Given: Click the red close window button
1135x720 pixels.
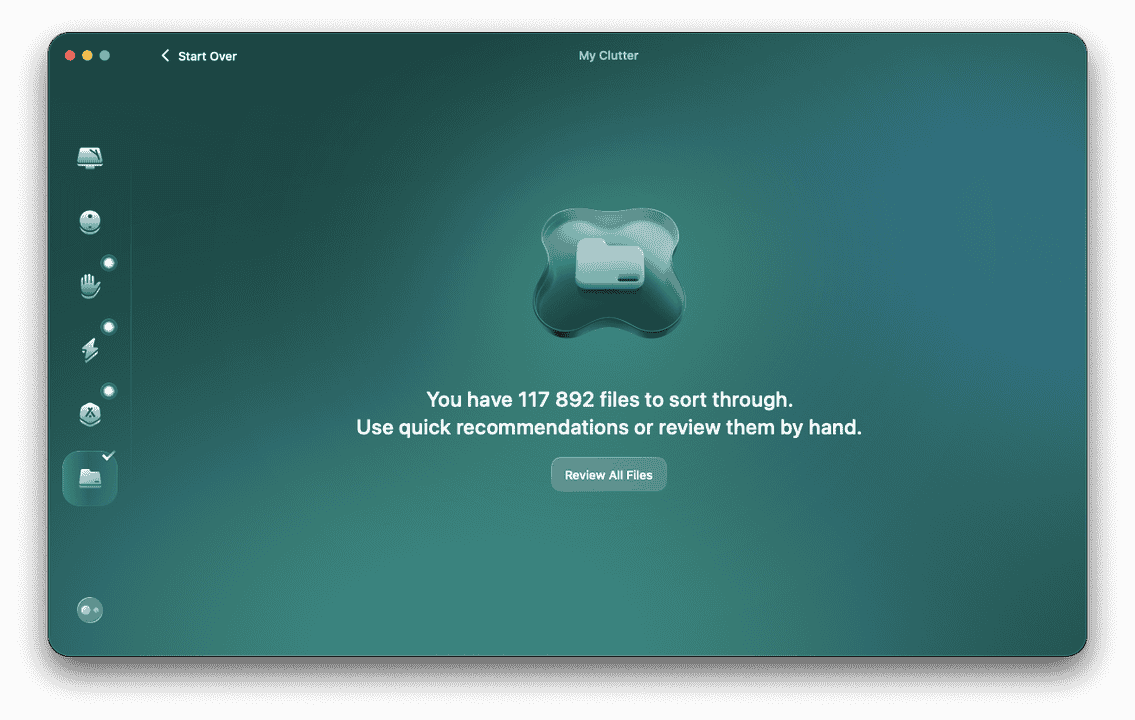Looking at the screenshot, I should (69, 57).
